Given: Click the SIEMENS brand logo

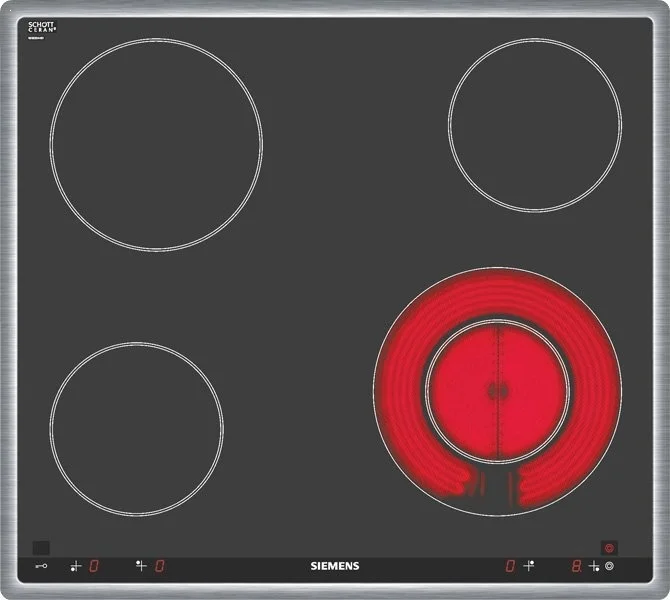Looking at the screenshot, I should (x=335, y=566).
